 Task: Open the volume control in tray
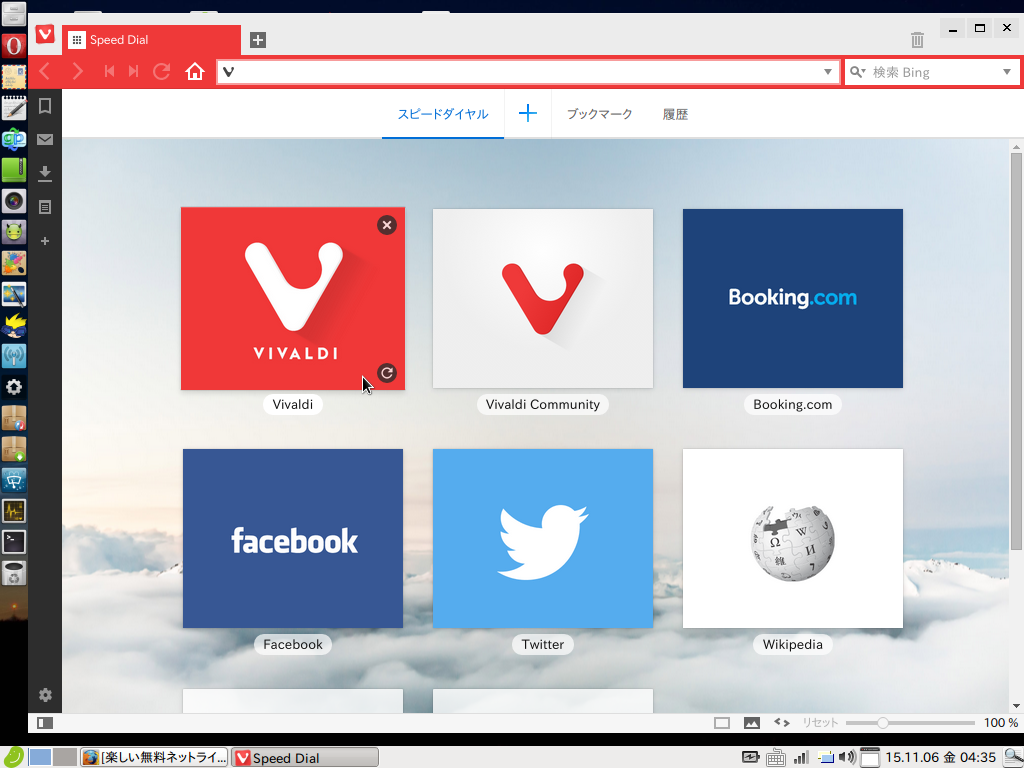[x=847, y=758]
